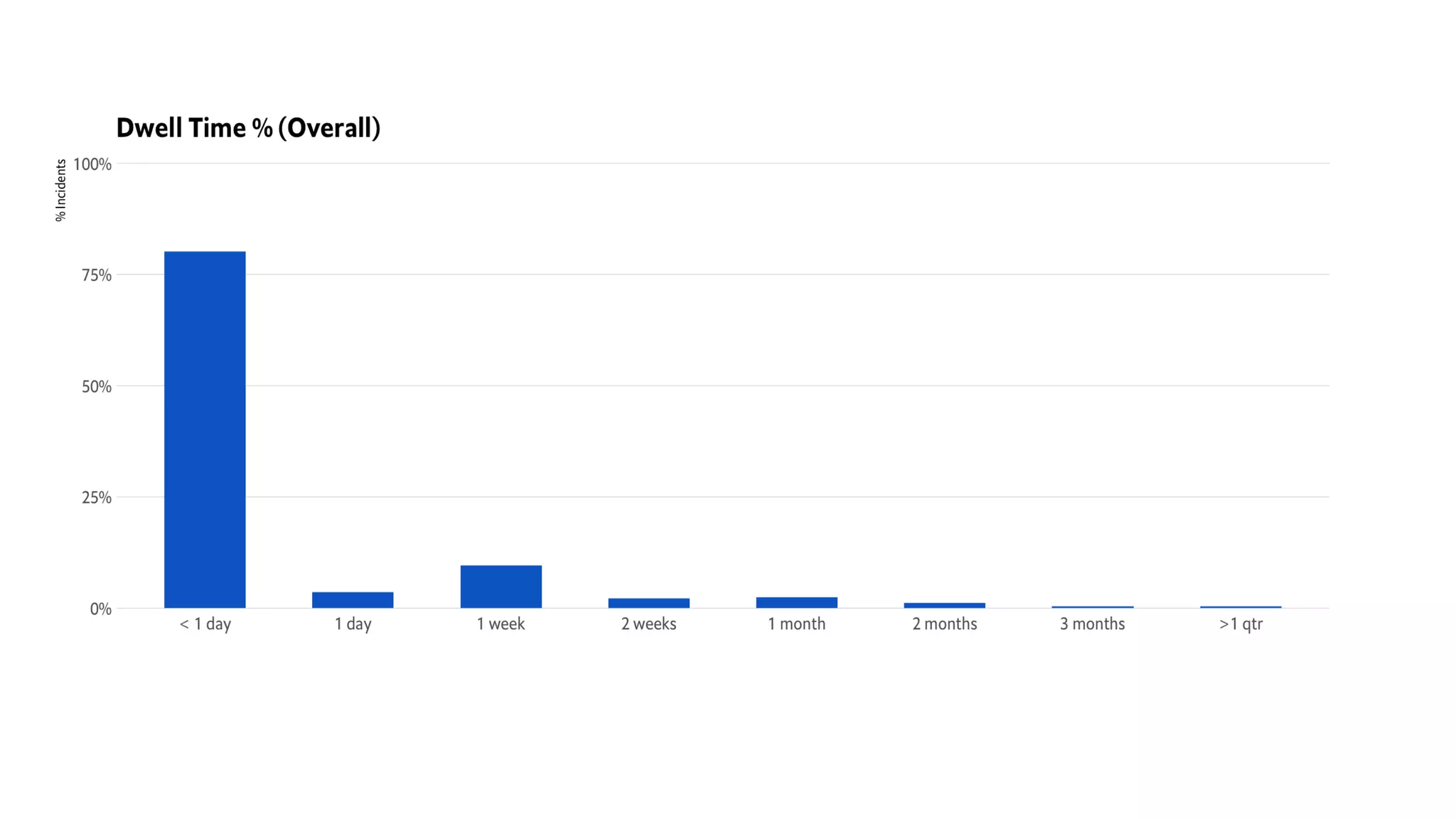Select the '2 months' bar
Screen dimensions: 1456x819
pyautogui.click(x=945, y=605)
